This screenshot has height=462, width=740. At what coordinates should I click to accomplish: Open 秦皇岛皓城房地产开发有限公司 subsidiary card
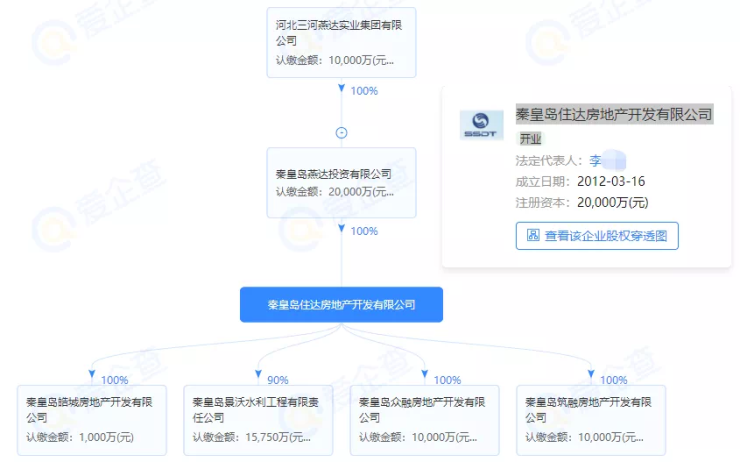click(x=92, y=420)
